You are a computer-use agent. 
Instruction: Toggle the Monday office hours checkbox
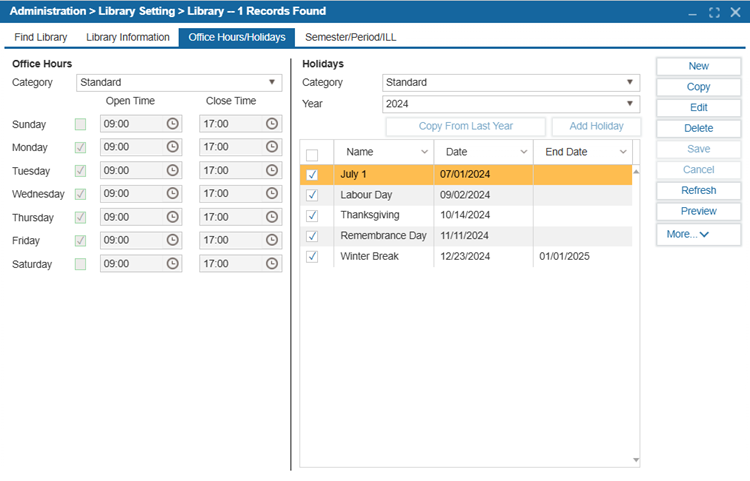pos(80,147)
